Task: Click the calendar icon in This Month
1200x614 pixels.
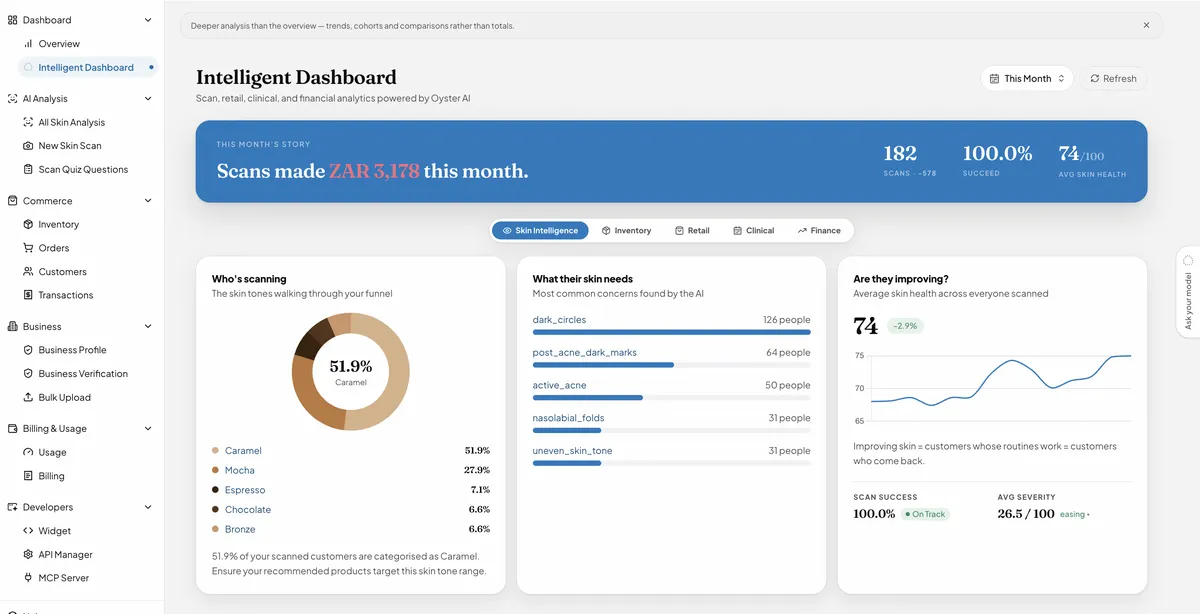Action: pyautogui.click(x=994, y=78)
